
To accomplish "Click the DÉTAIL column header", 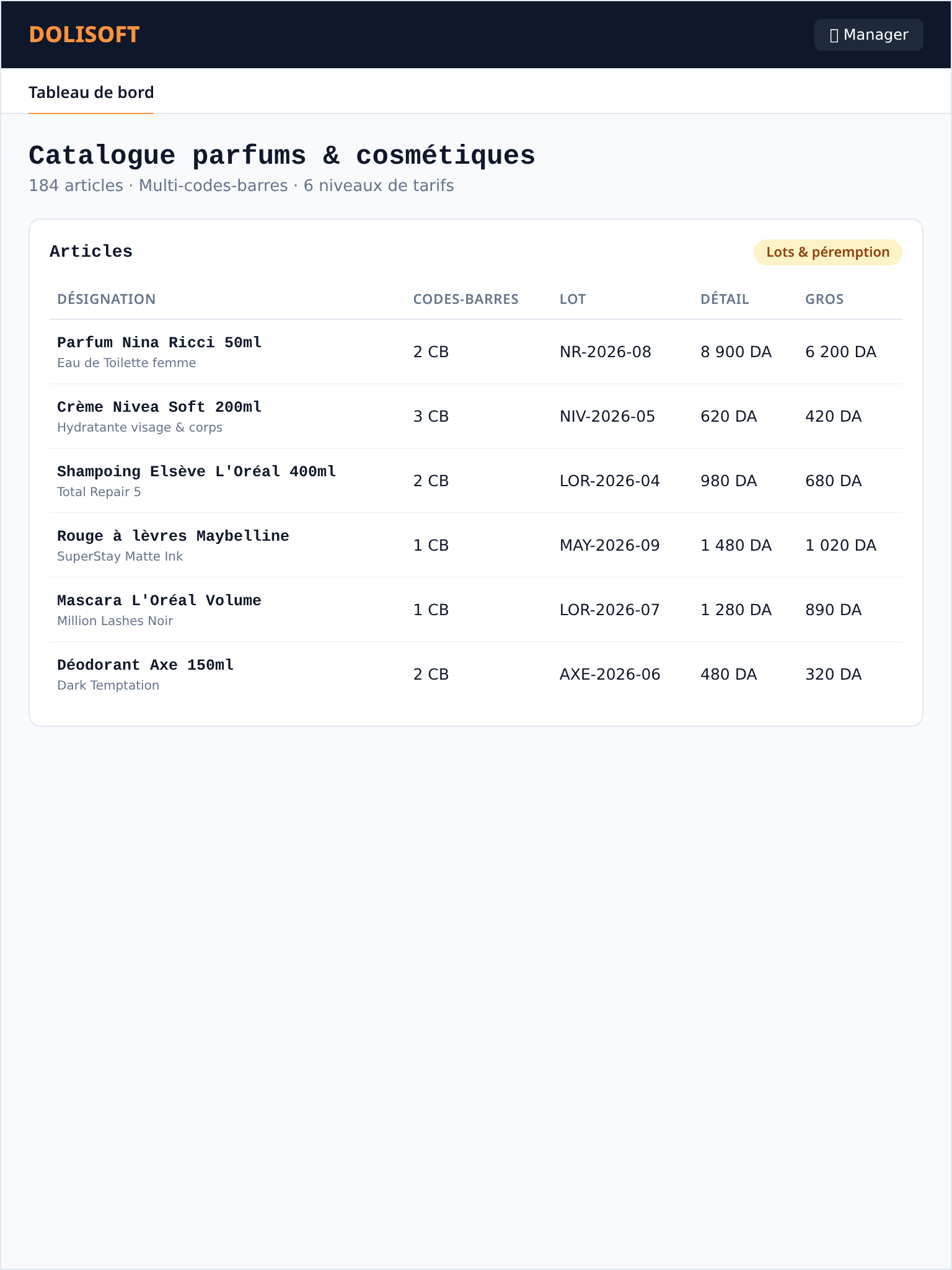I will [x=725, y=299].
